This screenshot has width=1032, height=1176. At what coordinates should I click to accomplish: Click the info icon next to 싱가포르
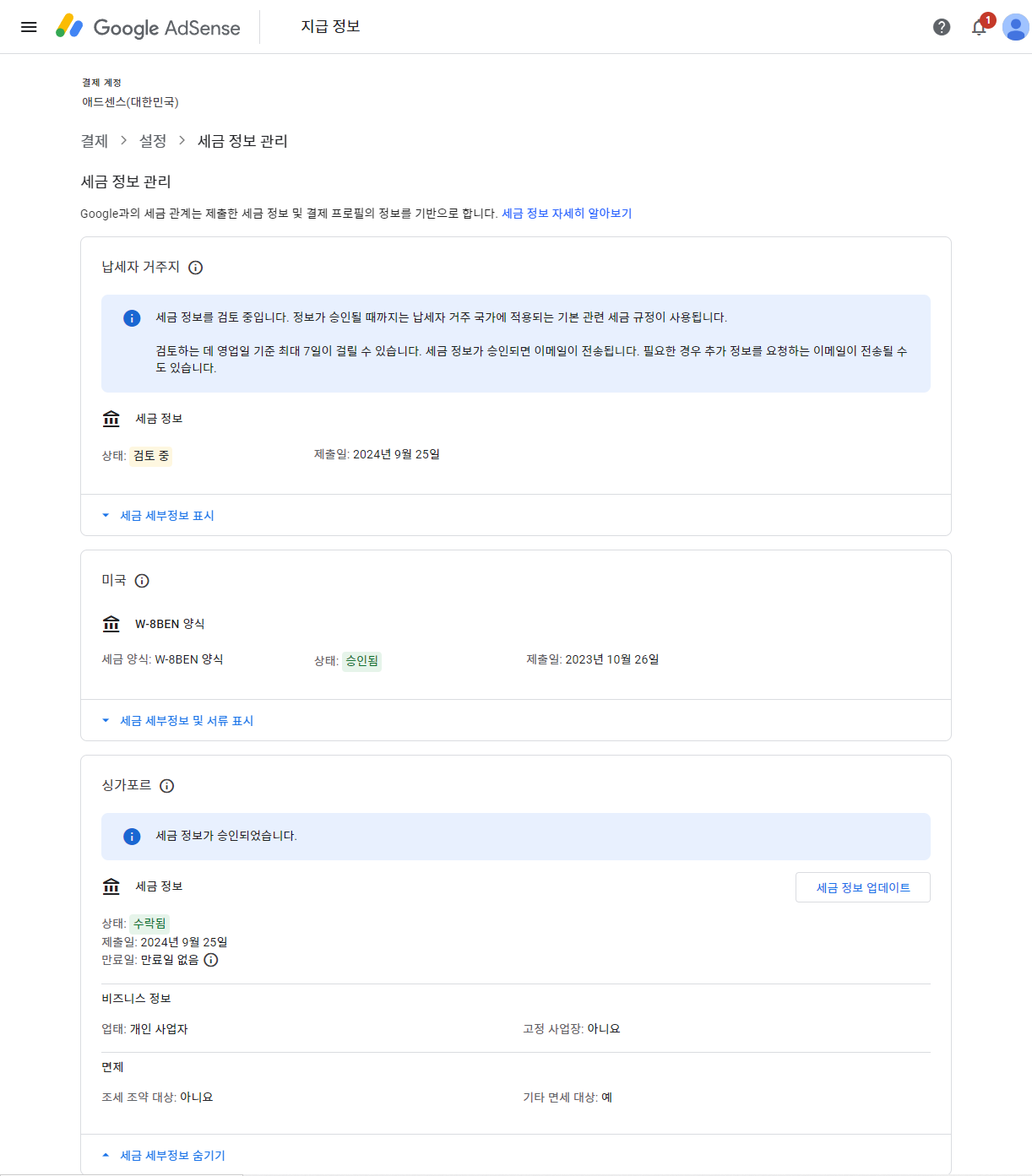(167, 786)
